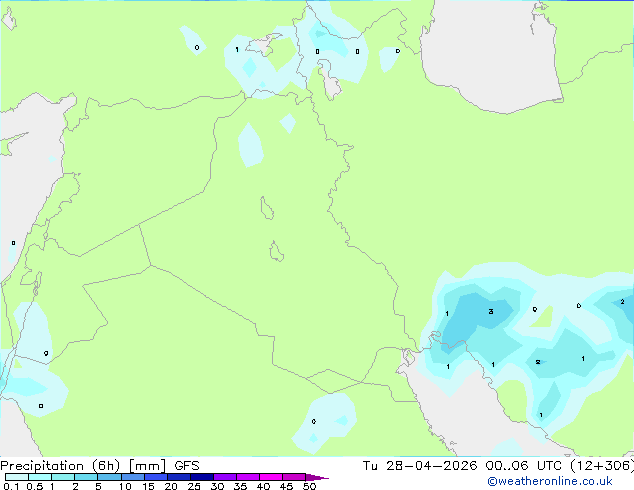634x490 pixels.
Task: Click the 0.1–0.5 mm legend color swatch
Action: (x=17, y=477)
